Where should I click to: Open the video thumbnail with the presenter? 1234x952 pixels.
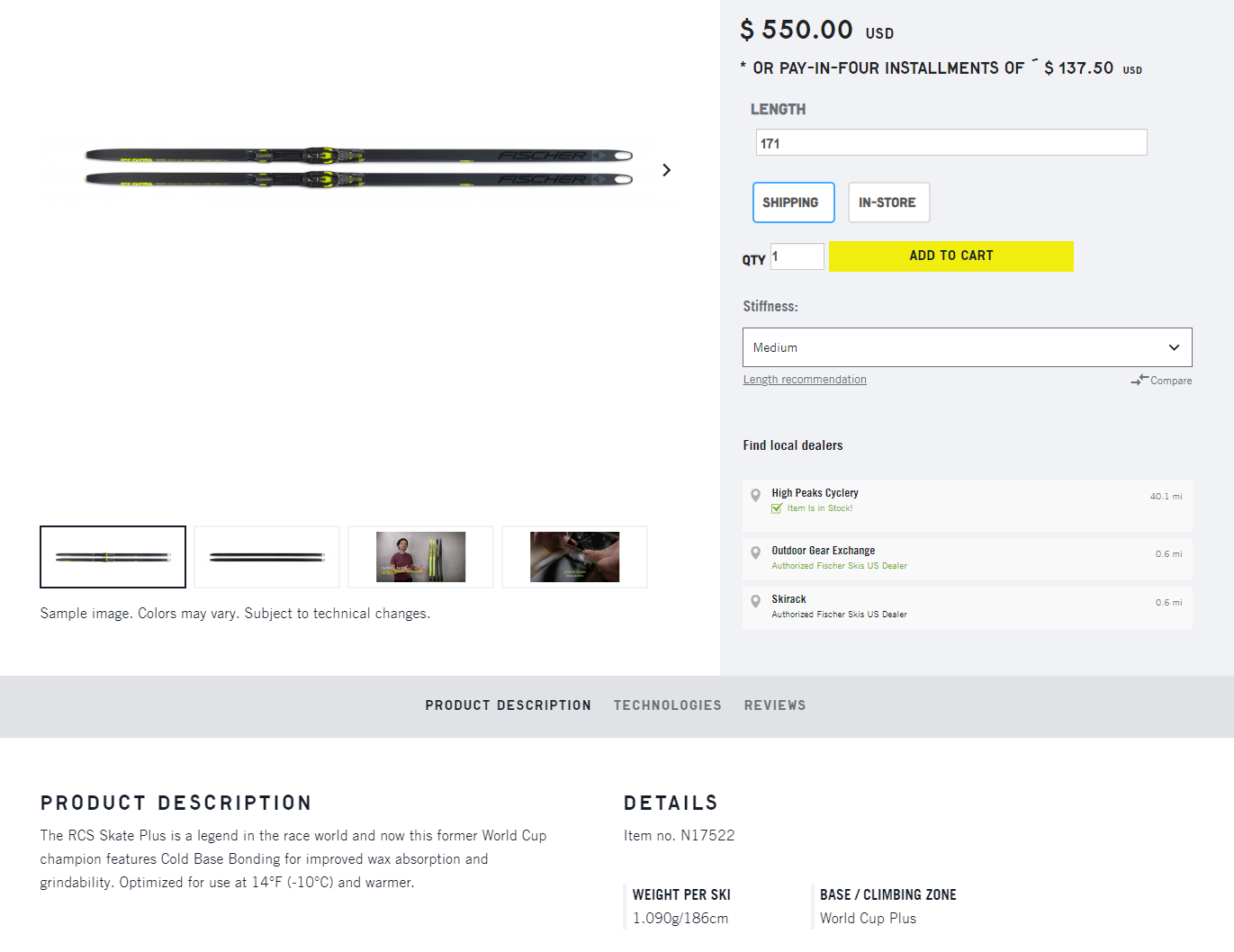(421, 557)
